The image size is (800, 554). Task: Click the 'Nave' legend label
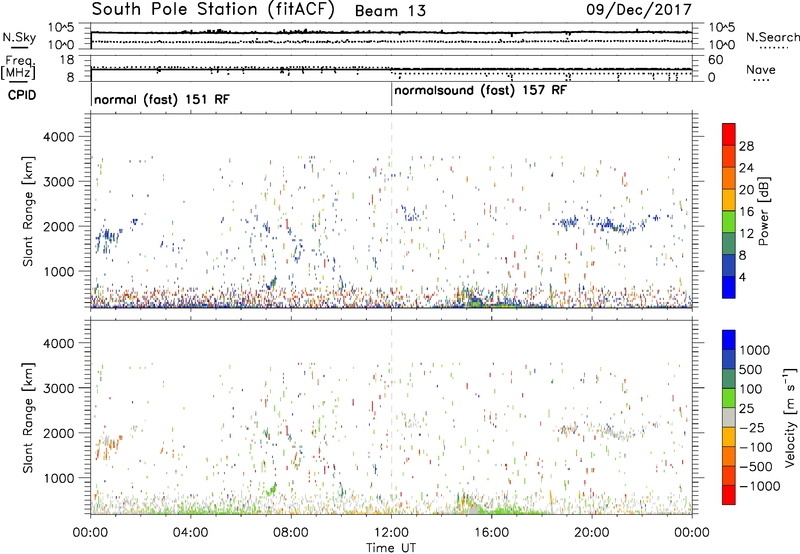(x=761, y=69)
